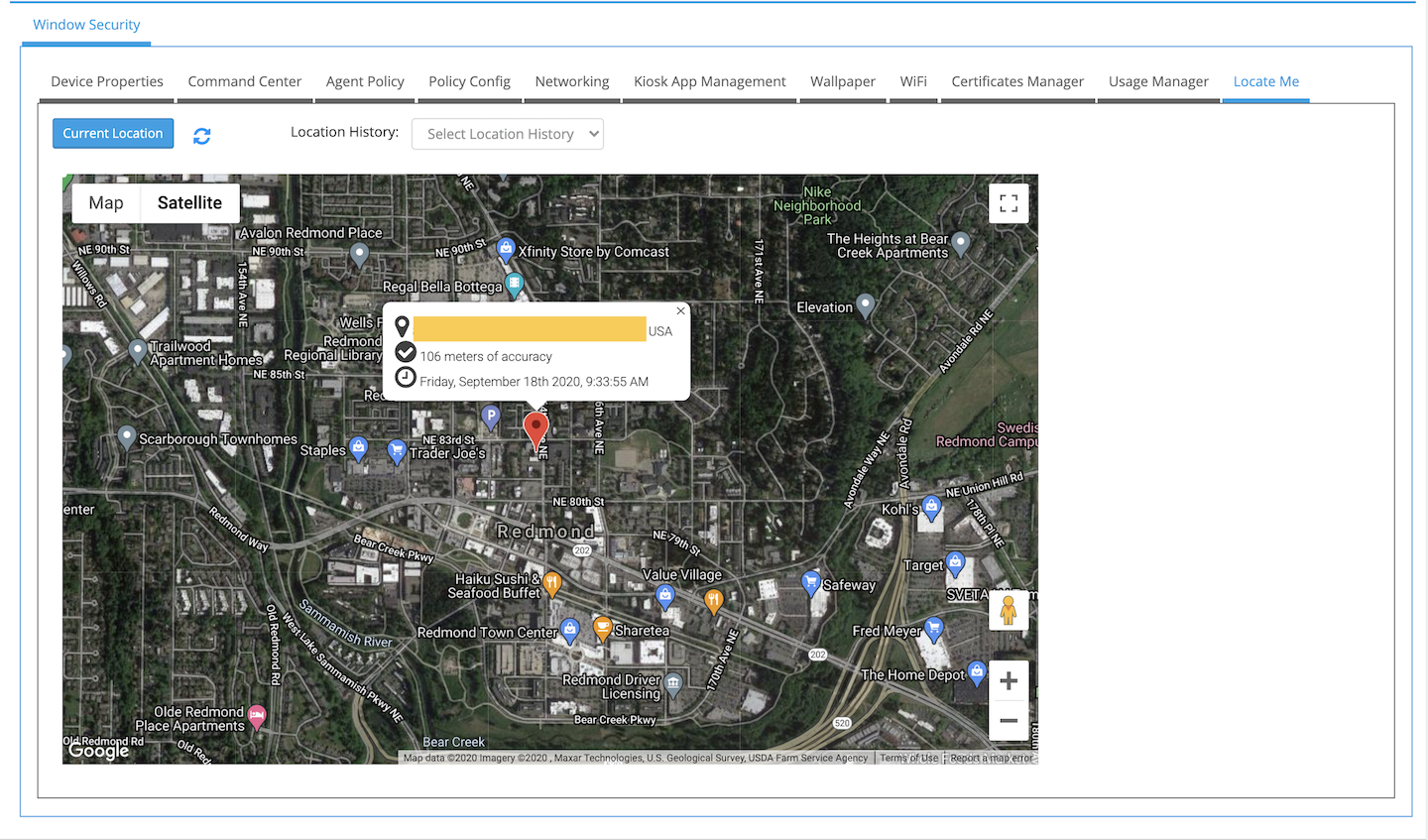Screen dimensions: 1428x840
Task: Select the Wallpaper tab
Action: click(x=843, y=81)
